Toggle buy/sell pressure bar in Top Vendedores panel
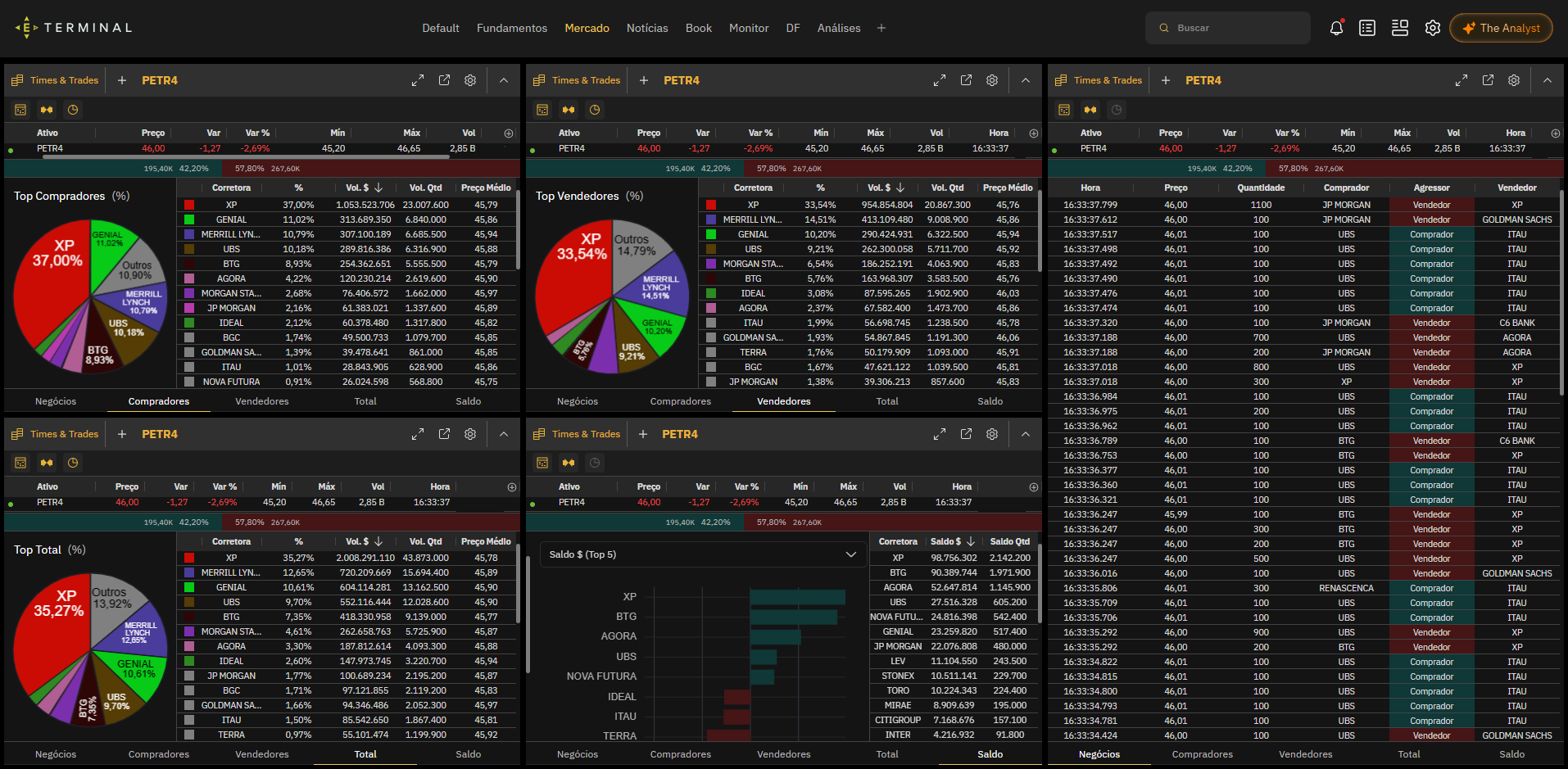Screen dimensions: 1568x769 coord(569,110)
